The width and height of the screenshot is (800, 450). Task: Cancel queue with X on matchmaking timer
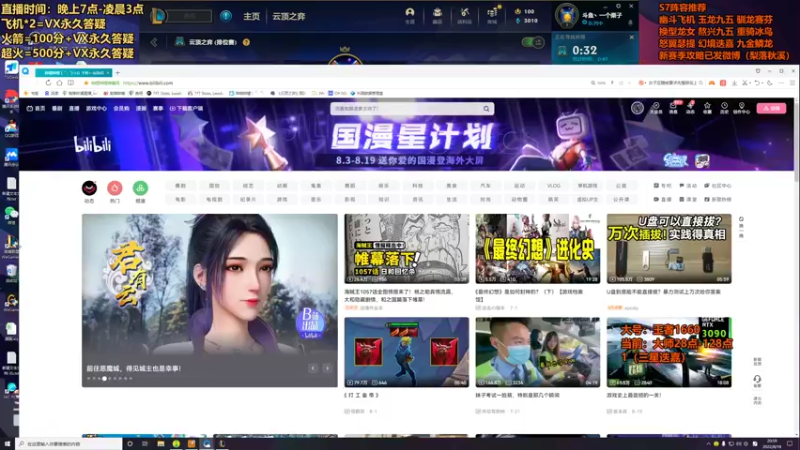(632, 37)
